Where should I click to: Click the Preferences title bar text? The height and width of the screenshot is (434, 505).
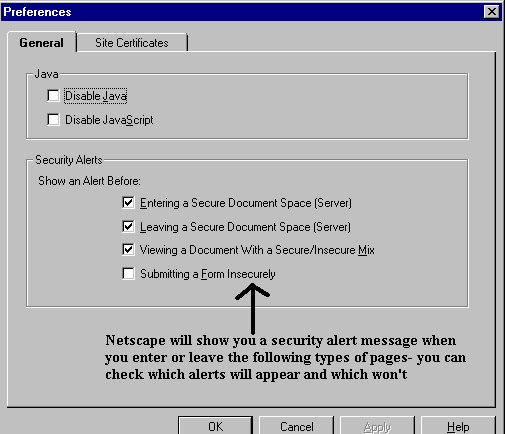pyautogui.click(x=37, y=12)
